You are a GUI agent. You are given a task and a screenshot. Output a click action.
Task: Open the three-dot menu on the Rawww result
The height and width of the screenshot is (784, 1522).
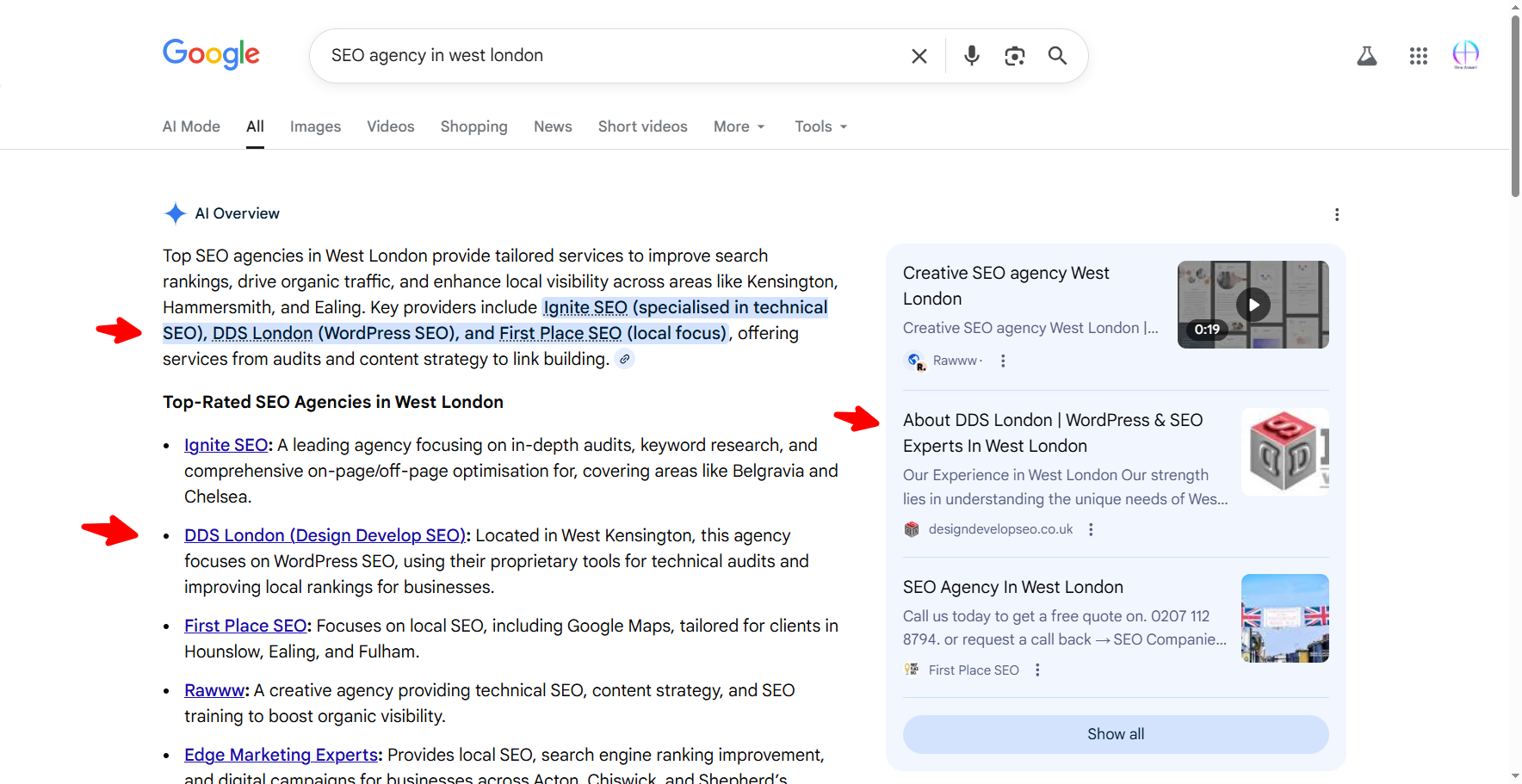pos(1002,361)
